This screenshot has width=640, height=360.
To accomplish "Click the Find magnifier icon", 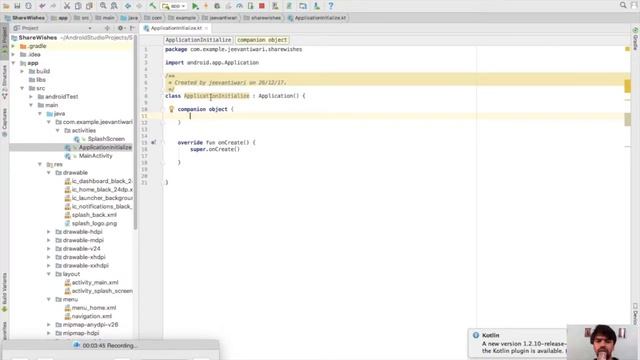I will click(x=103, y=6).
